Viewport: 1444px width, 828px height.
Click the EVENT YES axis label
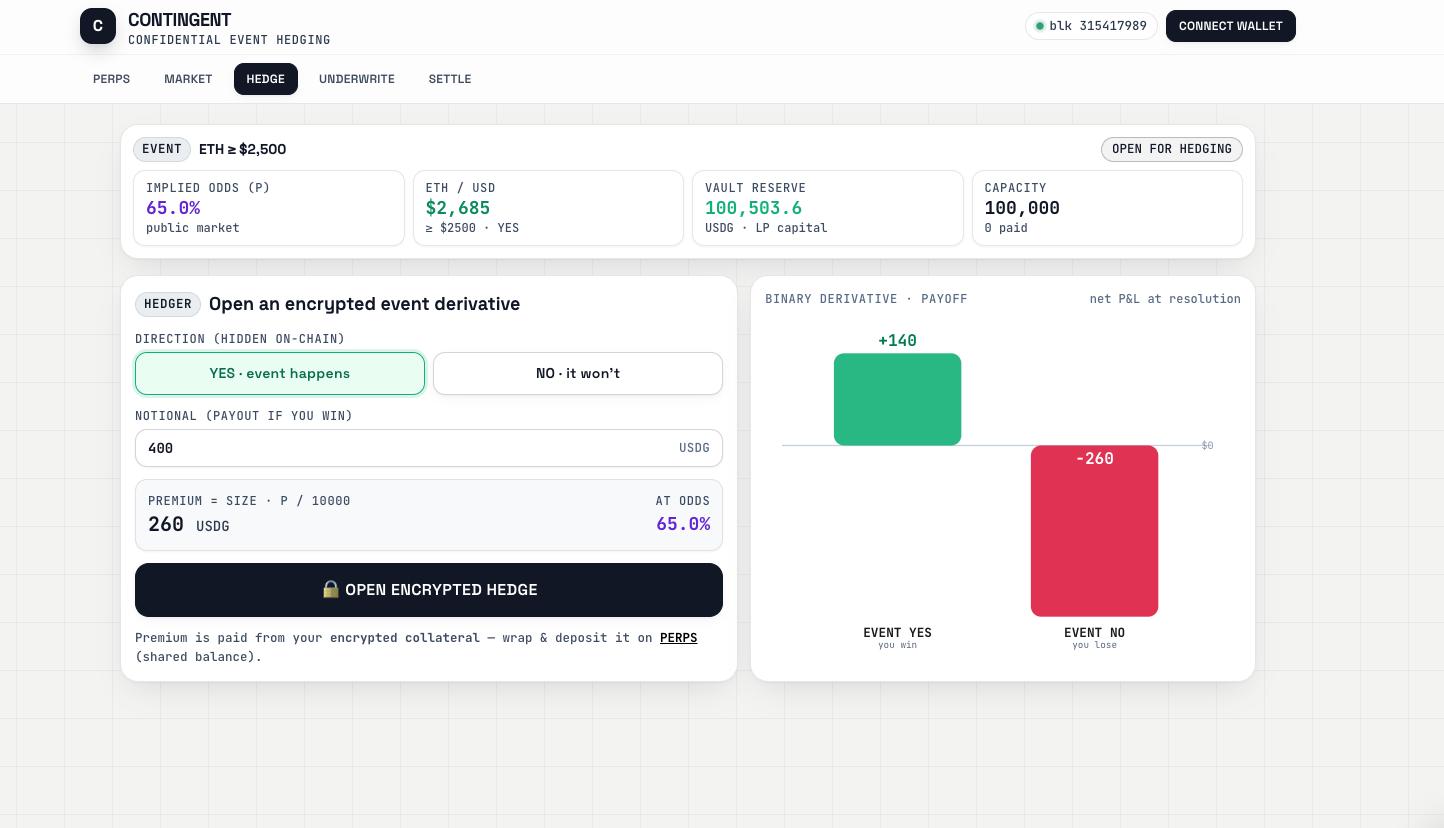click(x=897, y=633)
